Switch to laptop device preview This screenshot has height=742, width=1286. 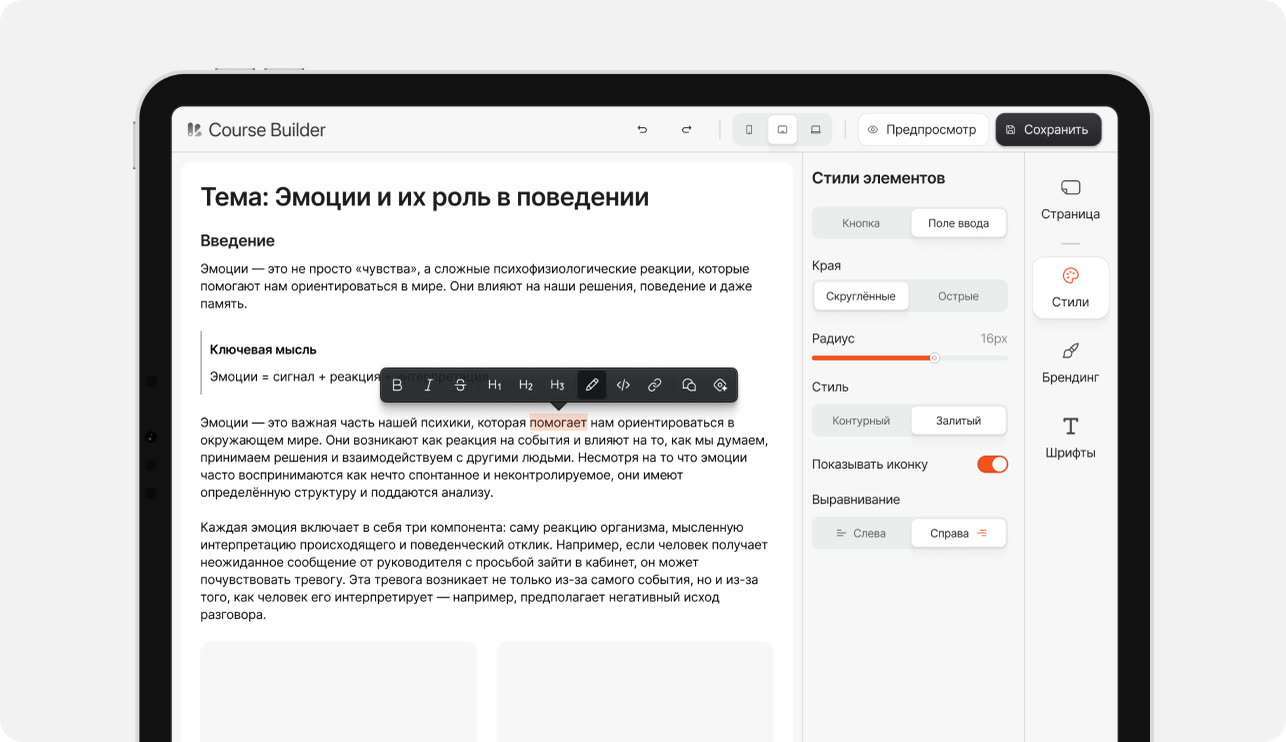click(815, 130)
